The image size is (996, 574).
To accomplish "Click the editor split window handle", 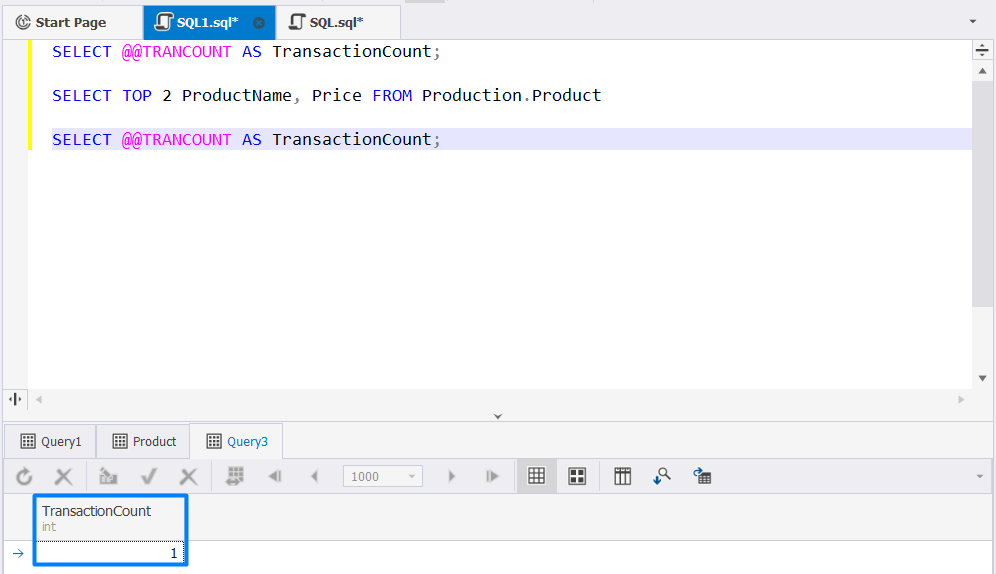I will [x=982, y=51].
